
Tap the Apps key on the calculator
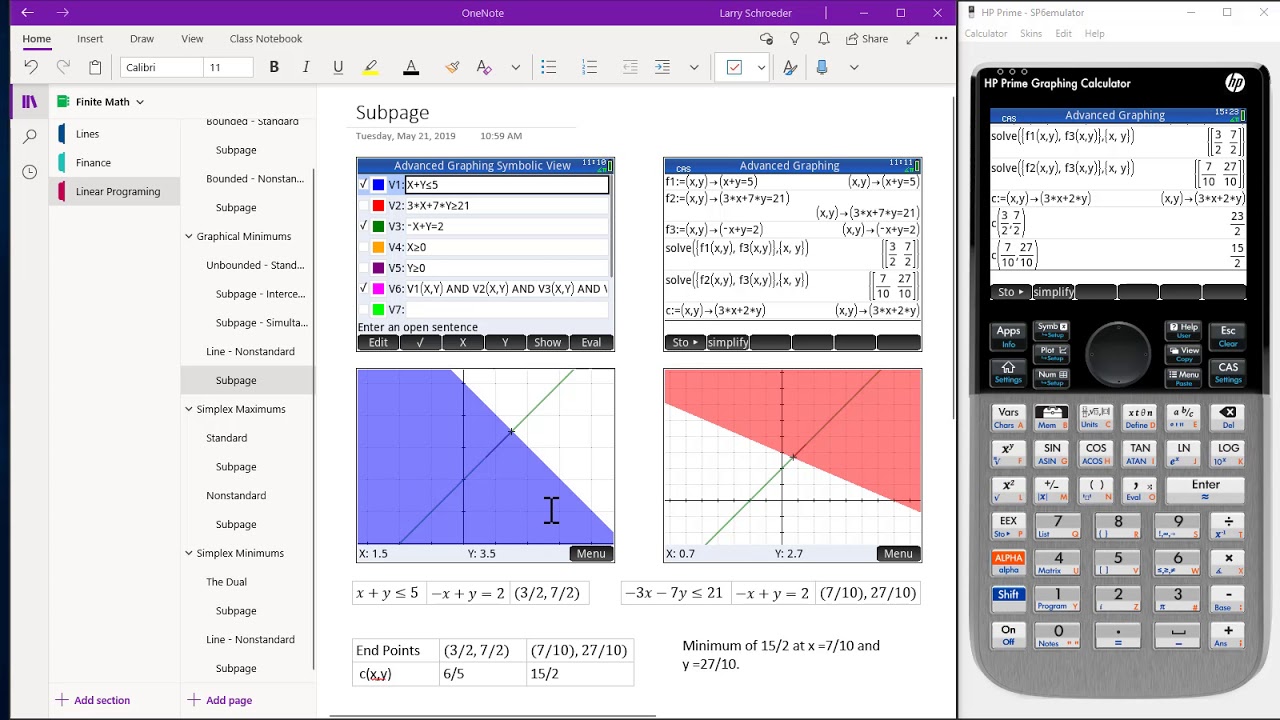coord(1008,335)
